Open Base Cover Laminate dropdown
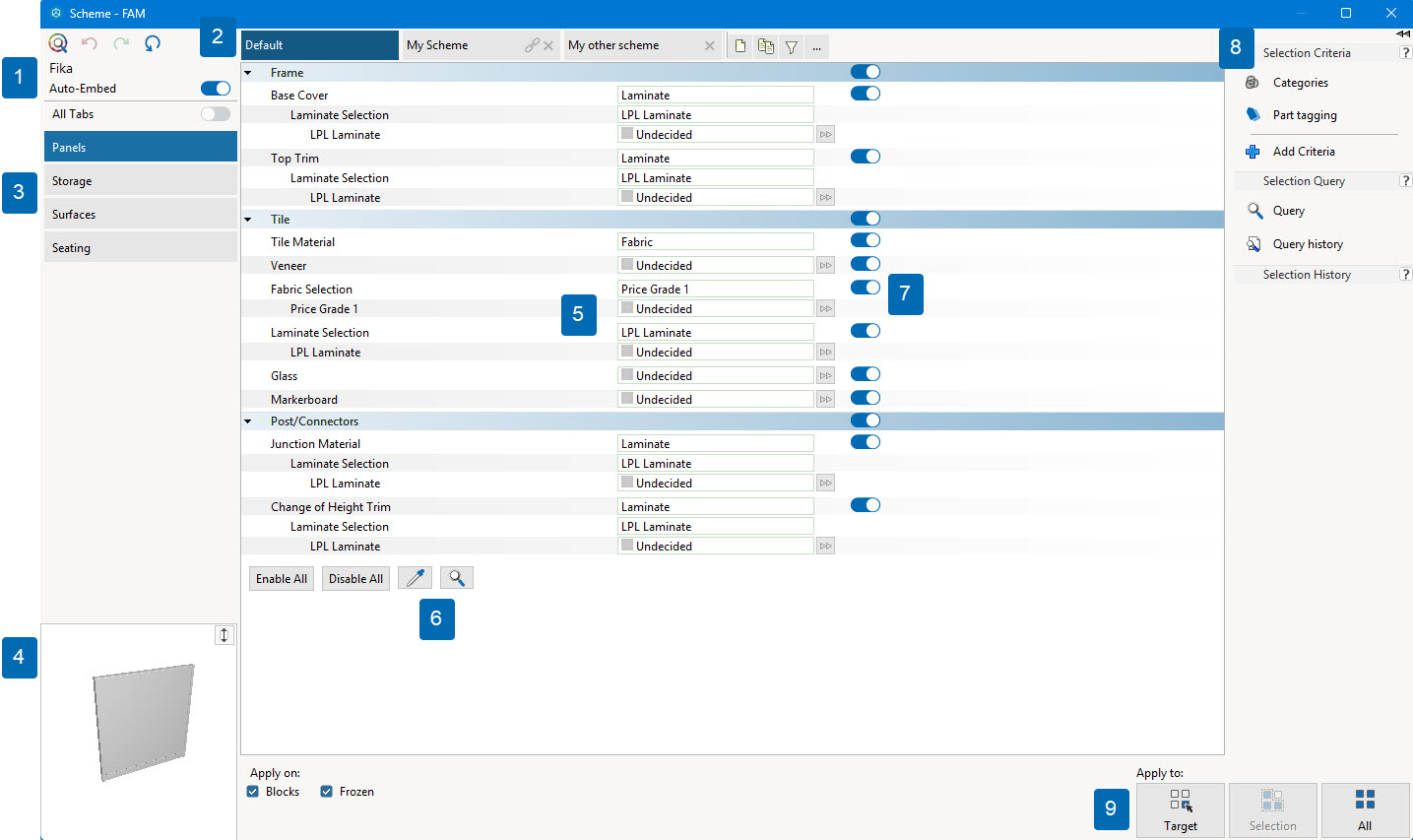Screen dimensions: 1413x840 coord(716,96)
